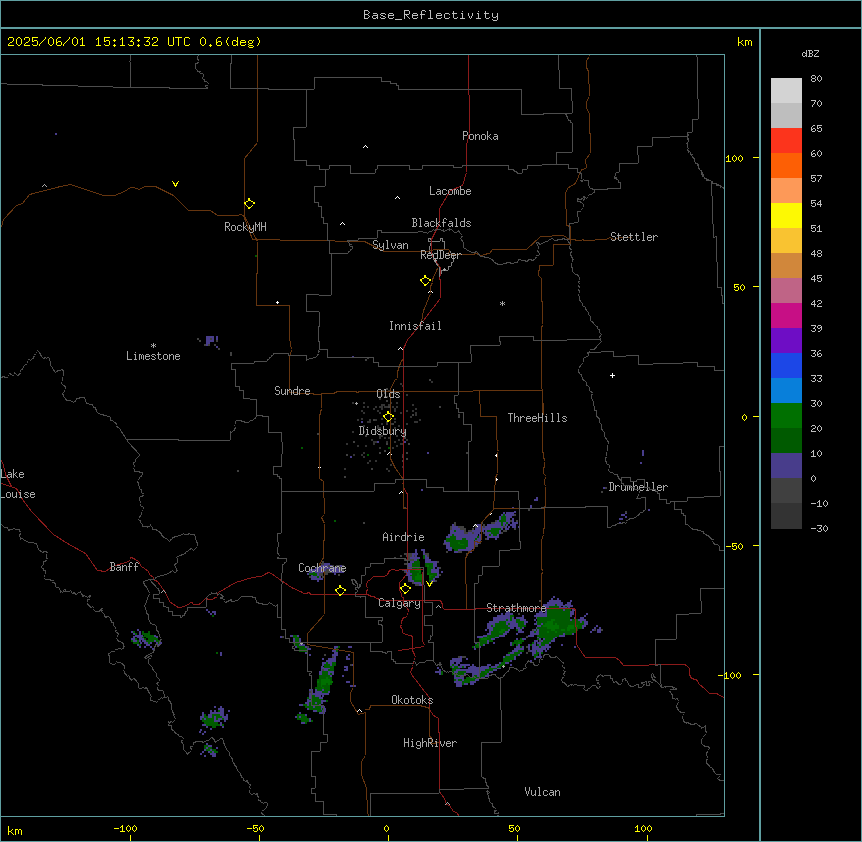Select the Olds label
862x842 pixels.
tap(388, 394)
